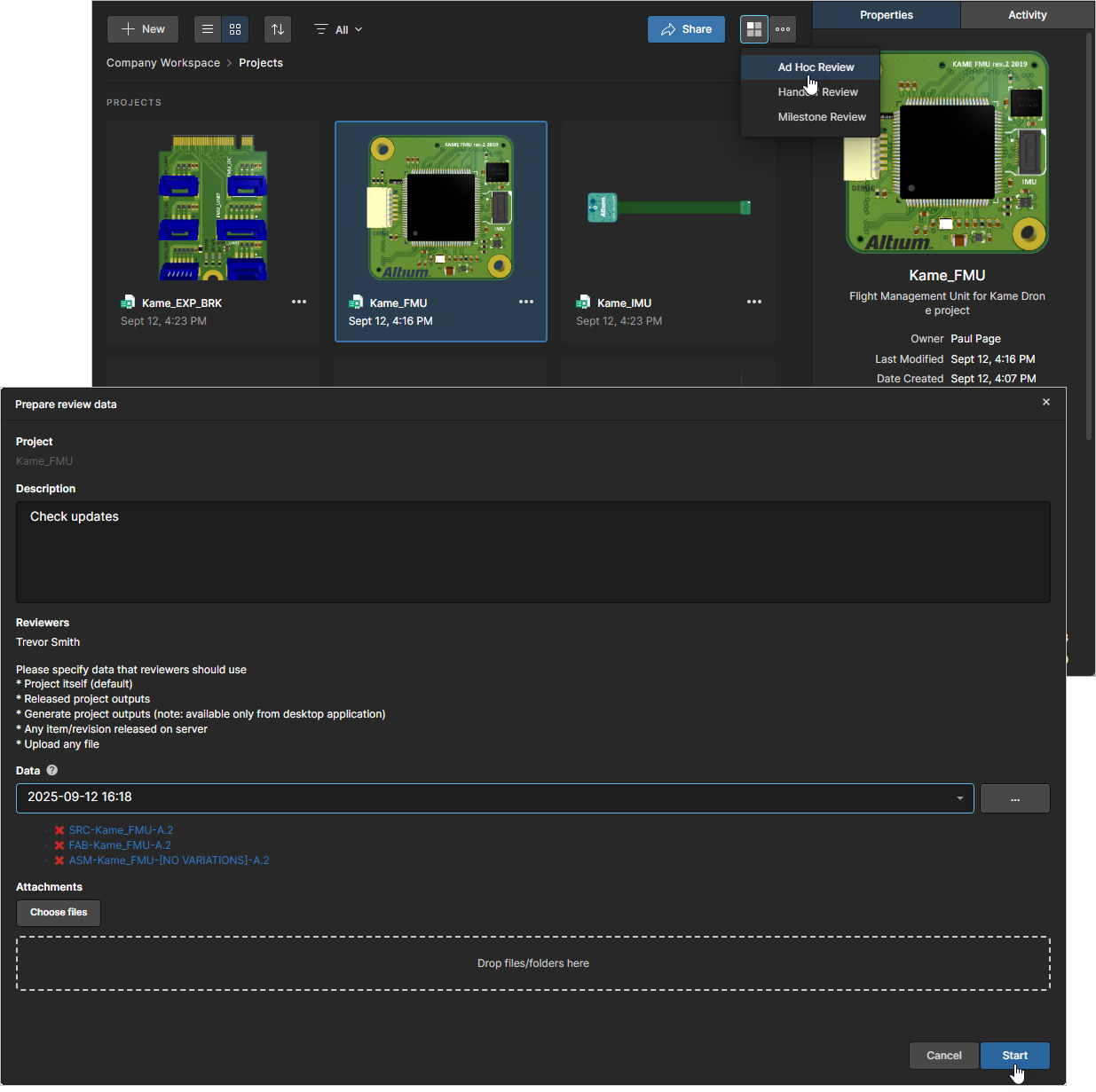Open the three-dot menu beside Share
This screenshot has width=1096, height=1092.
click(x=783, y=29)
